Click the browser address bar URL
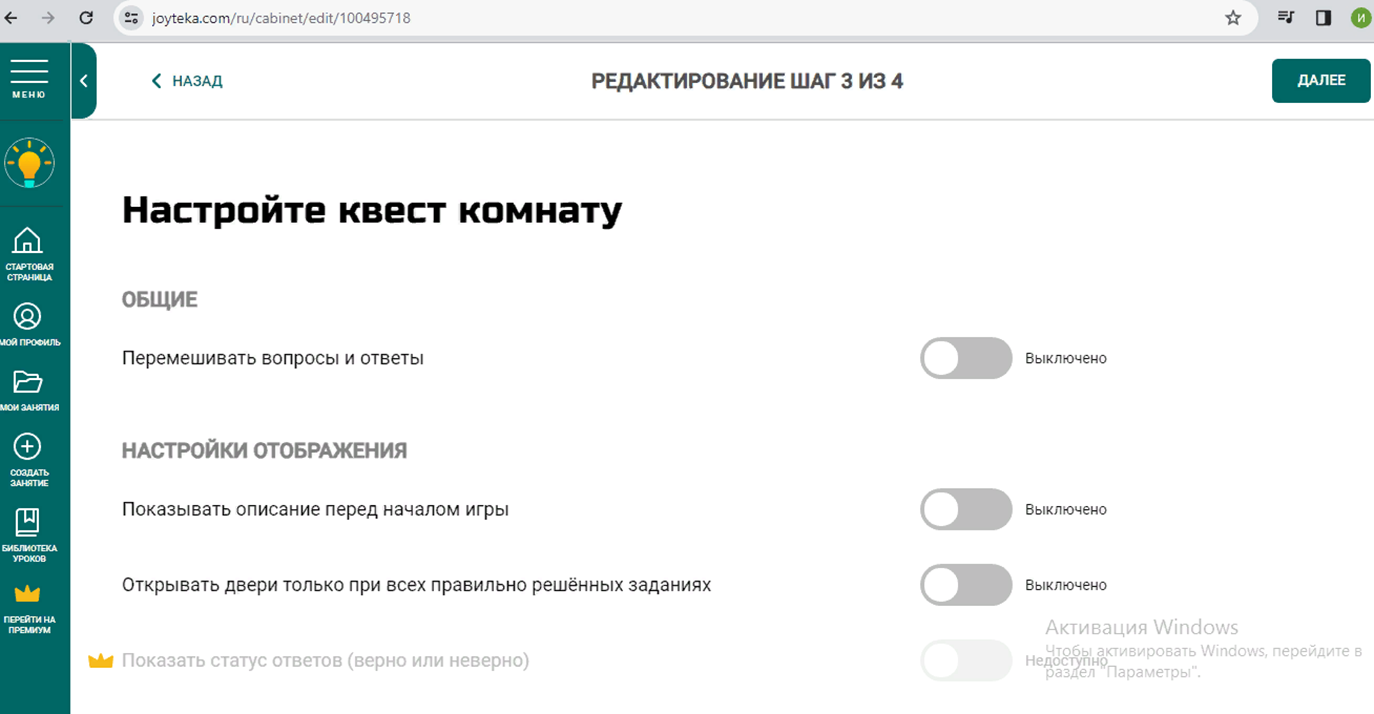The image size is (1374, 714). (x=281, y=18)
